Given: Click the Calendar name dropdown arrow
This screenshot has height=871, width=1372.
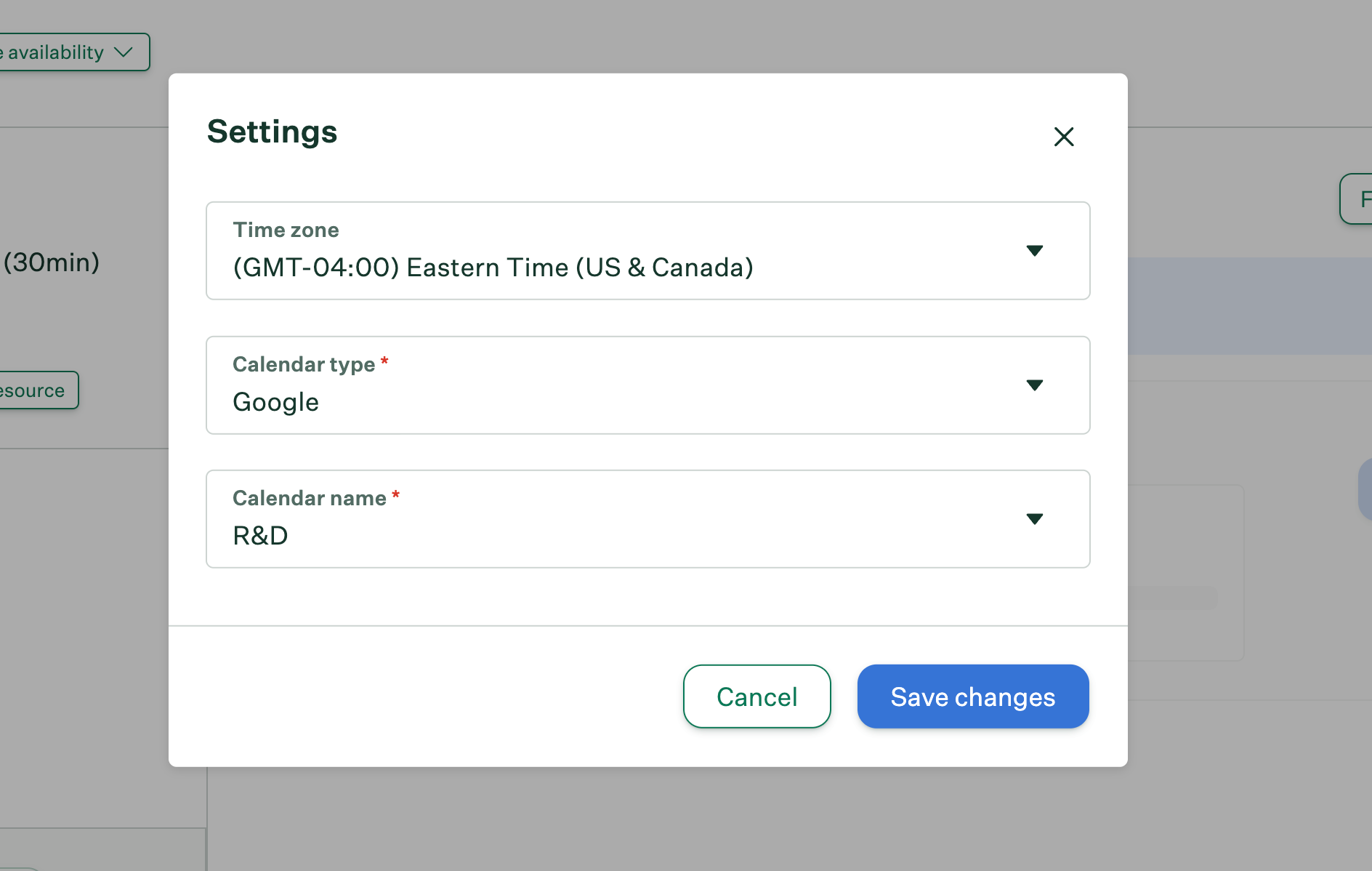Looking at the screenshot, I should [x=1035, y=518].
